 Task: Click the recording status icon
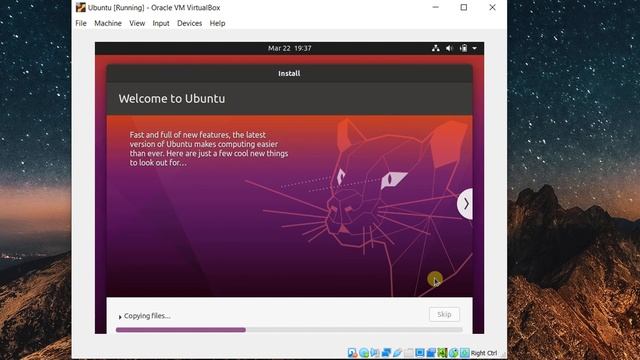pyautogui.click(x=431, y=353)
